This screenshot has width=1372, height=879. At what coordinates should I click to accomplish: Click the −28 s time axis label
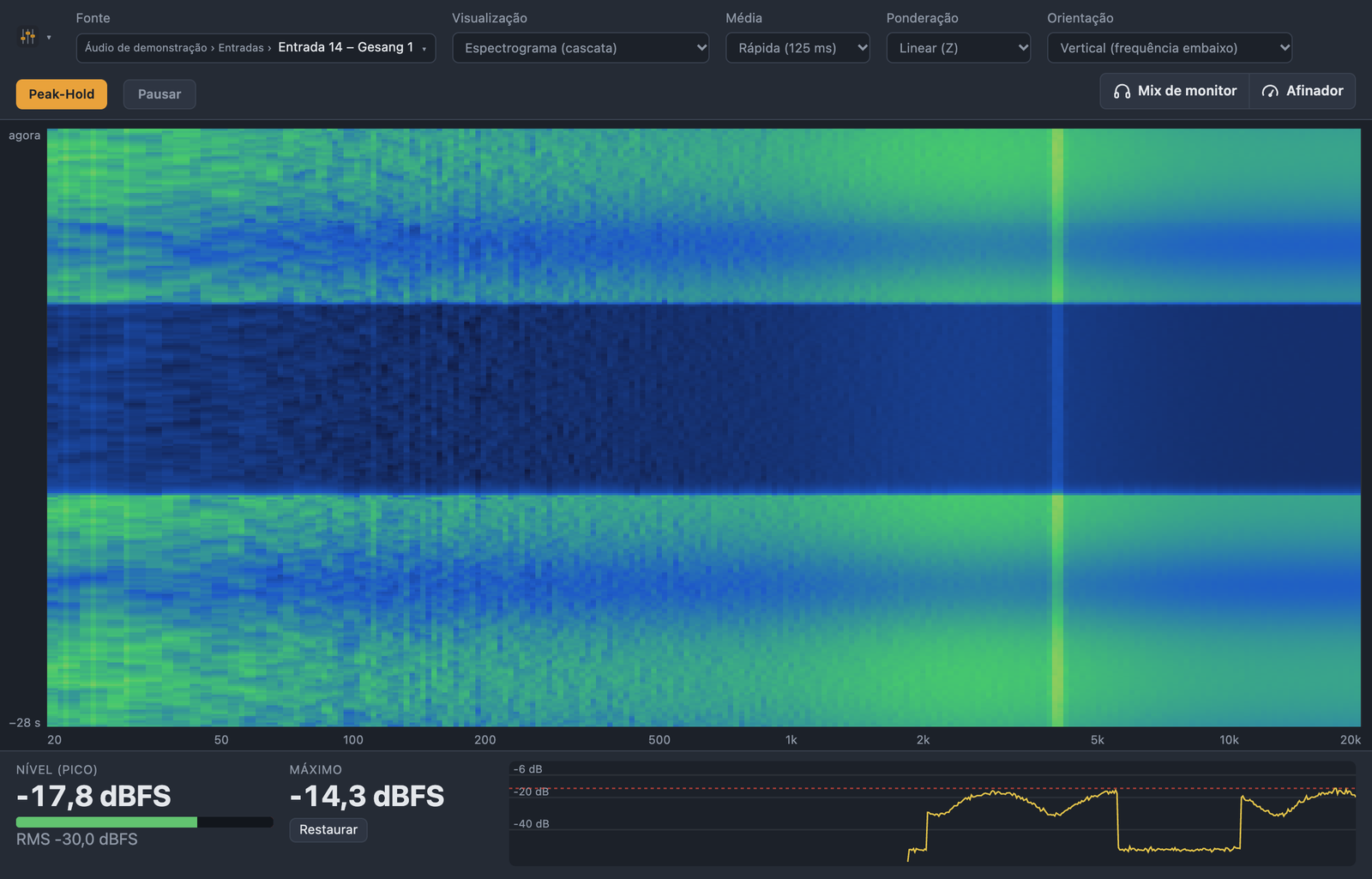pyautogui.click(x=25, y=723)
